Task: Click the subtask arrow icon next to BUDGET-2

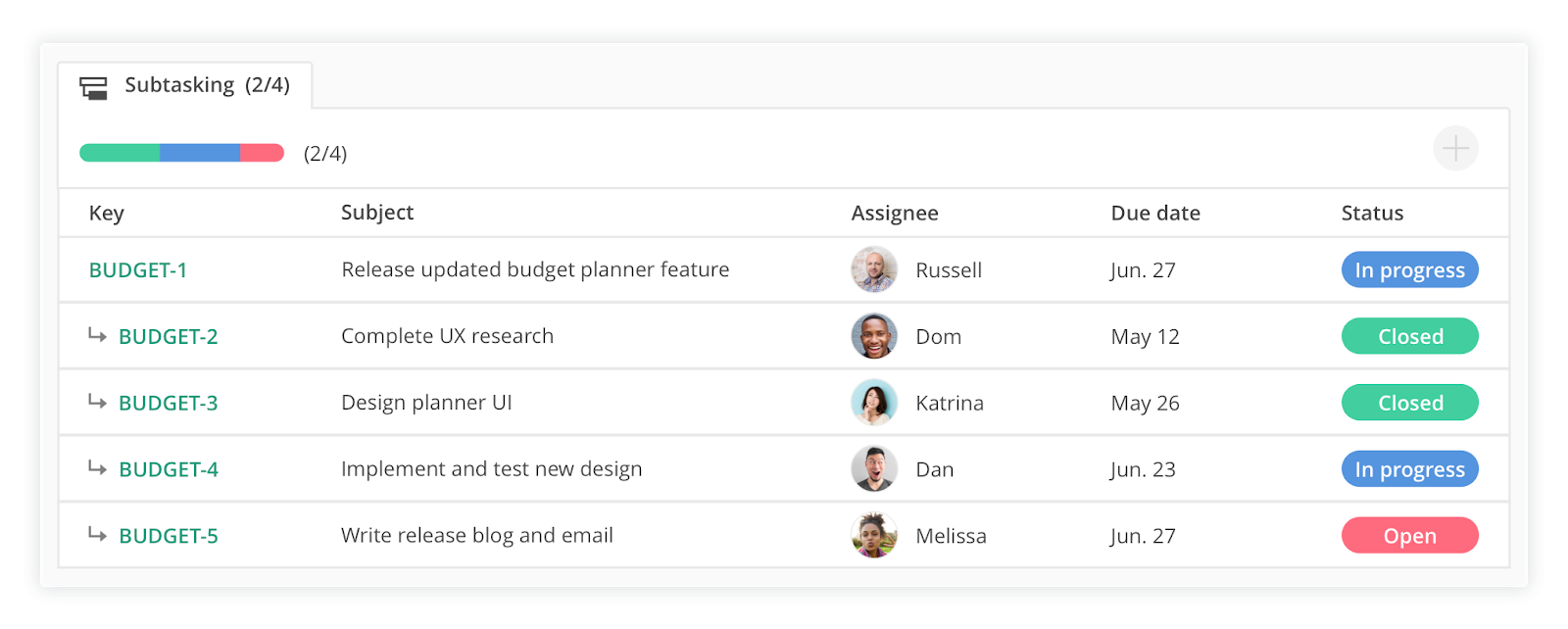Action: 97,336
